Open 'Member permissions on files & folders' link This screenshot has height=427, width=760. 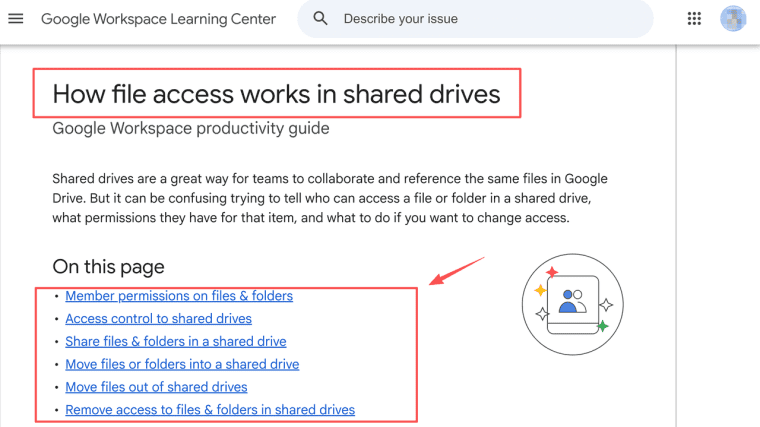[x=179, y=296]
